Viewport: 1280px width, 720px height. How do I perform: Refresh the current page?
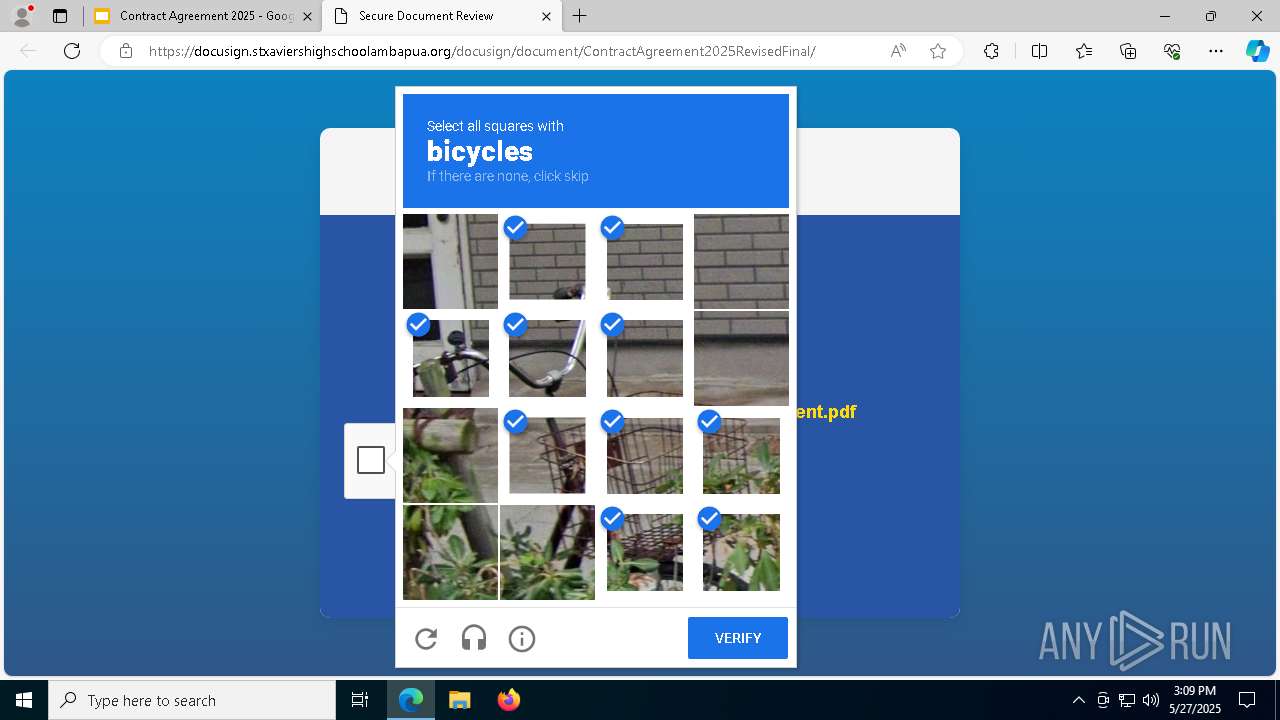72,51
